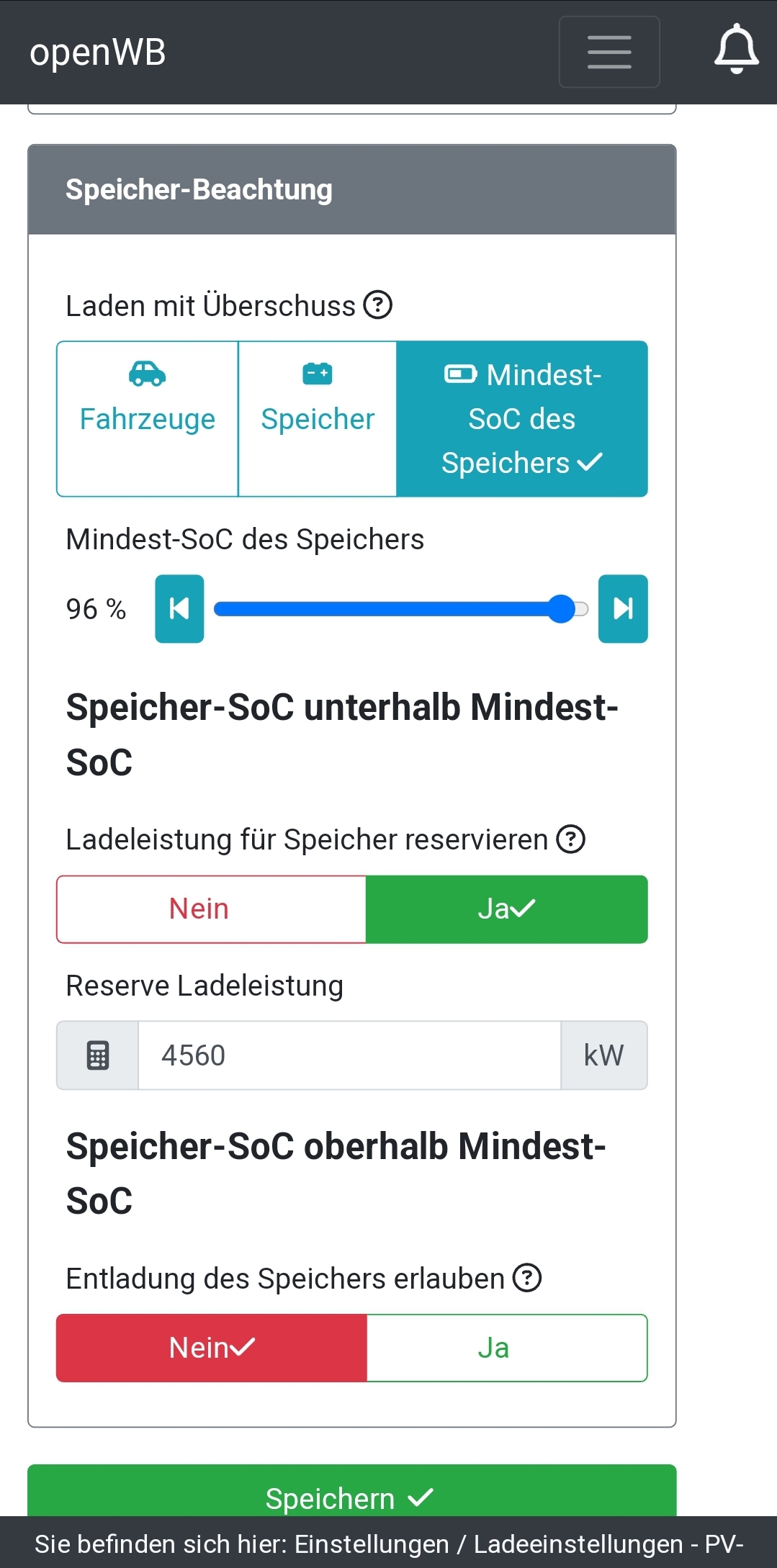The width and height of the screenshot is (777, 1568).
Task: Open help for Laden mit Überschuss
Action: point(378,305)
